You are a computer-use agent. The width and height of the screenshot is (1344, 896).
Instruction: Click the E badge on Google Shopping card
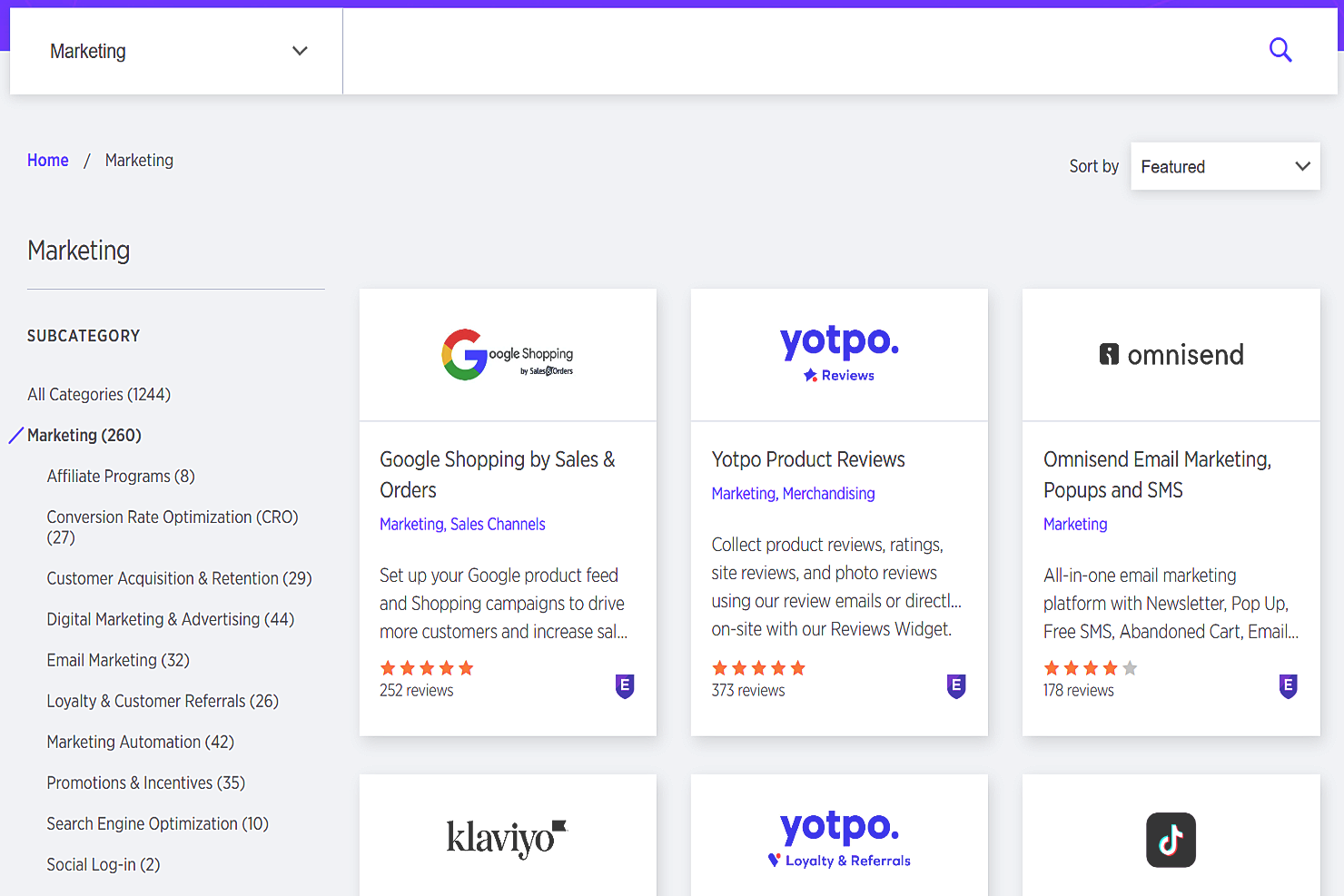pyautogui.click(x=624, y=687)
